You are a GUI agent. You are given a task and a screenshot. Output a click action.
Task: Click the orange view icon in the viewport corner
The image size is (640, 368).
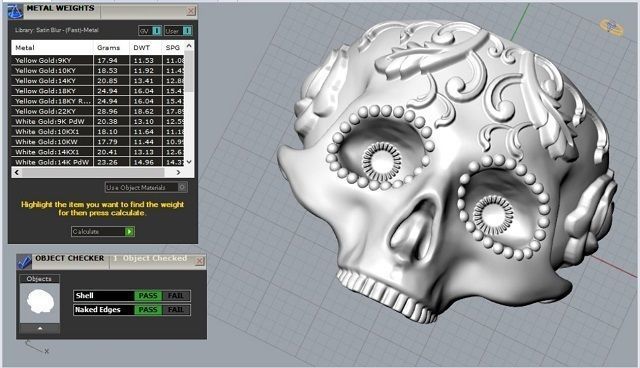click(611, 27)
